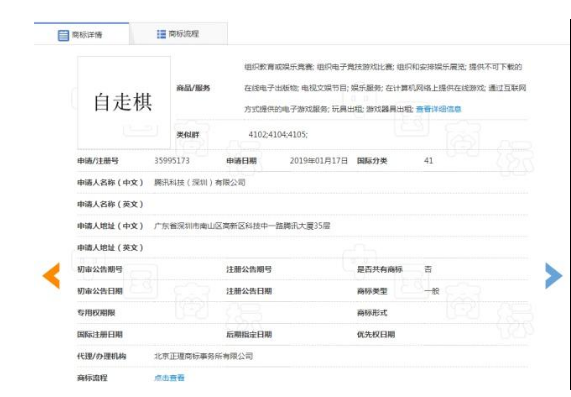Click the 注册公告日期 label
The width and height of the screenshot is (571, 397).
click(249, 291)
